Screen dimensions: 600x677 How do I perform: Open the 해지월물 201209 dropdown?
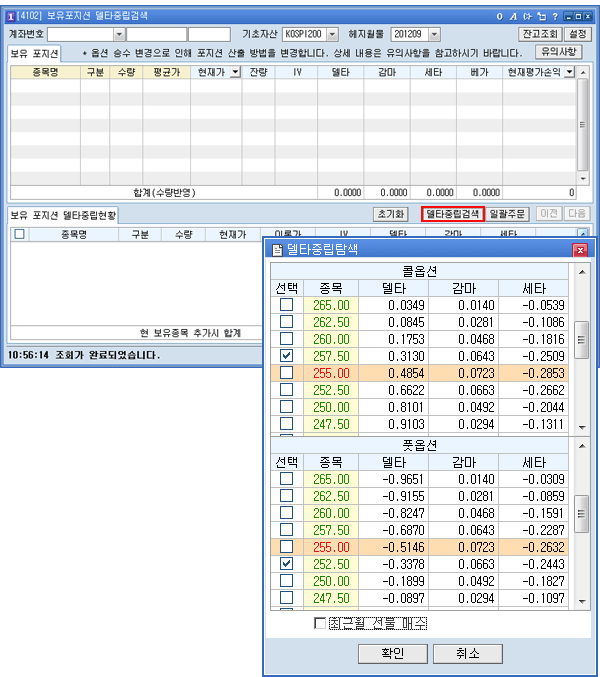point(441,34)
